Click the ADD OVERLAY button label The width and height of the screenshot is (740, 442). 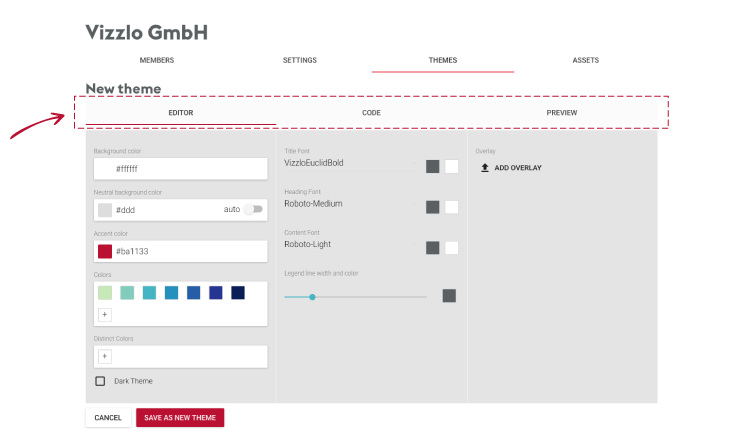518,168
